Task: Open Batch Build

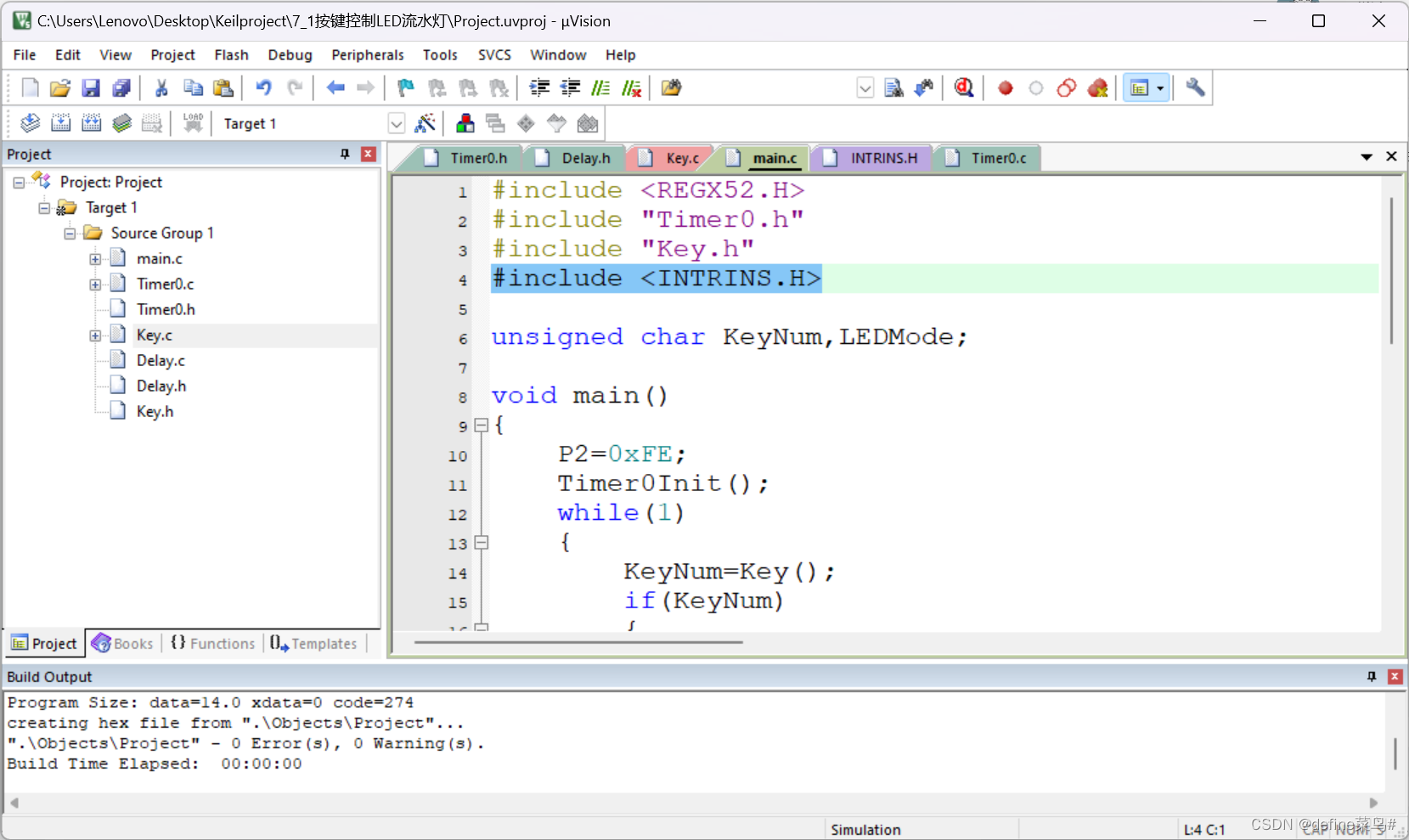Action: [122, 123]
